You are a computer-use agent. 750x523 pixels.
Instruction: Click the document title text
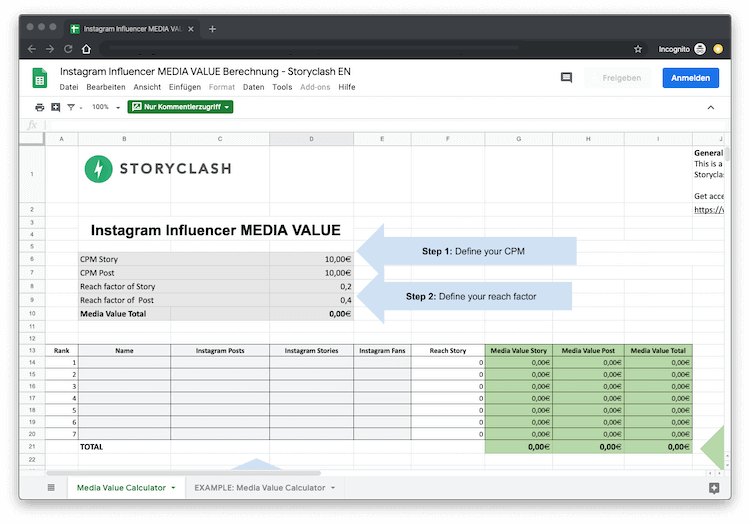click(x=205, y=72)
